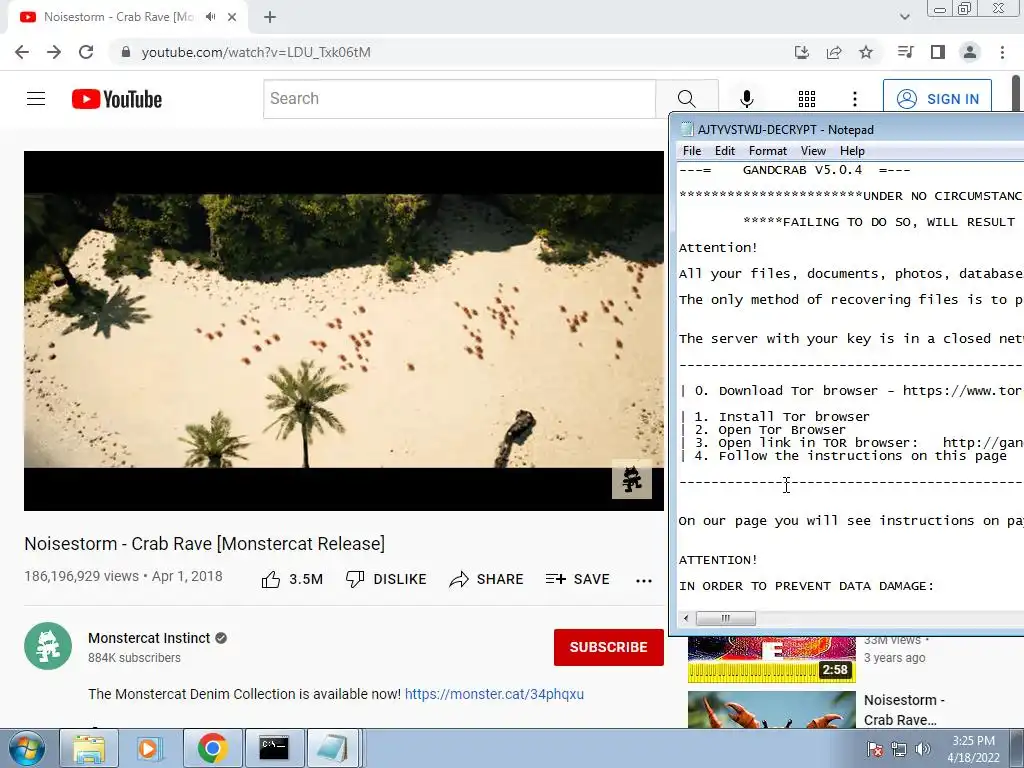
Task: Open Monstercat Instinct channel avatar
Action: pos(48,646)
